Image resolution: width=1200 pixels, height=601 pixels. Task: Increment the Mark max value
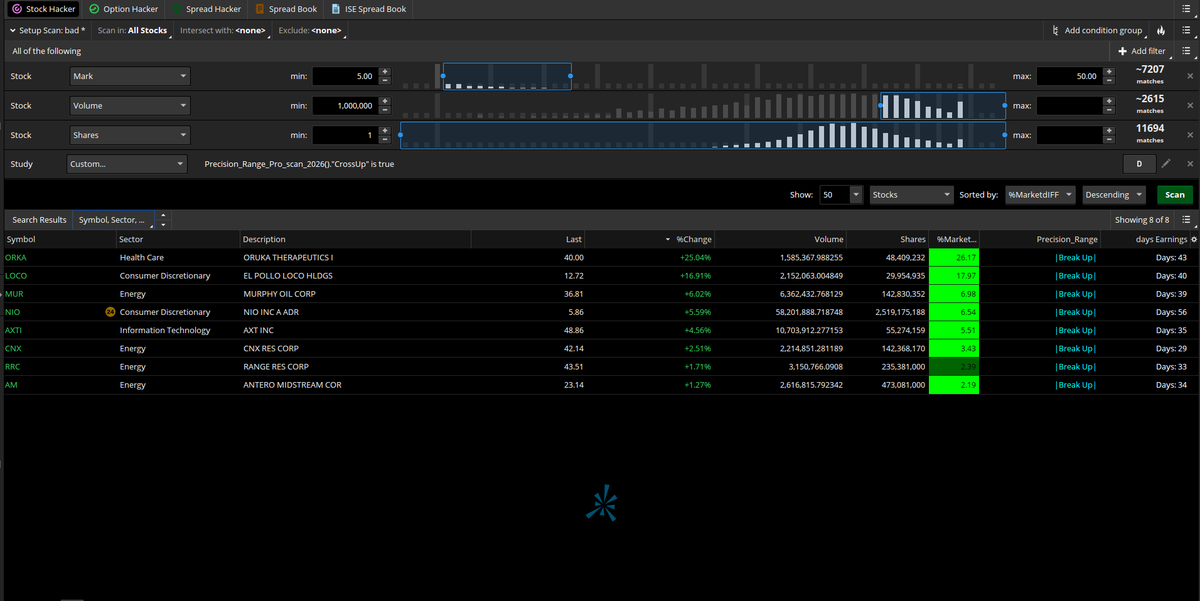[1108, 72]
